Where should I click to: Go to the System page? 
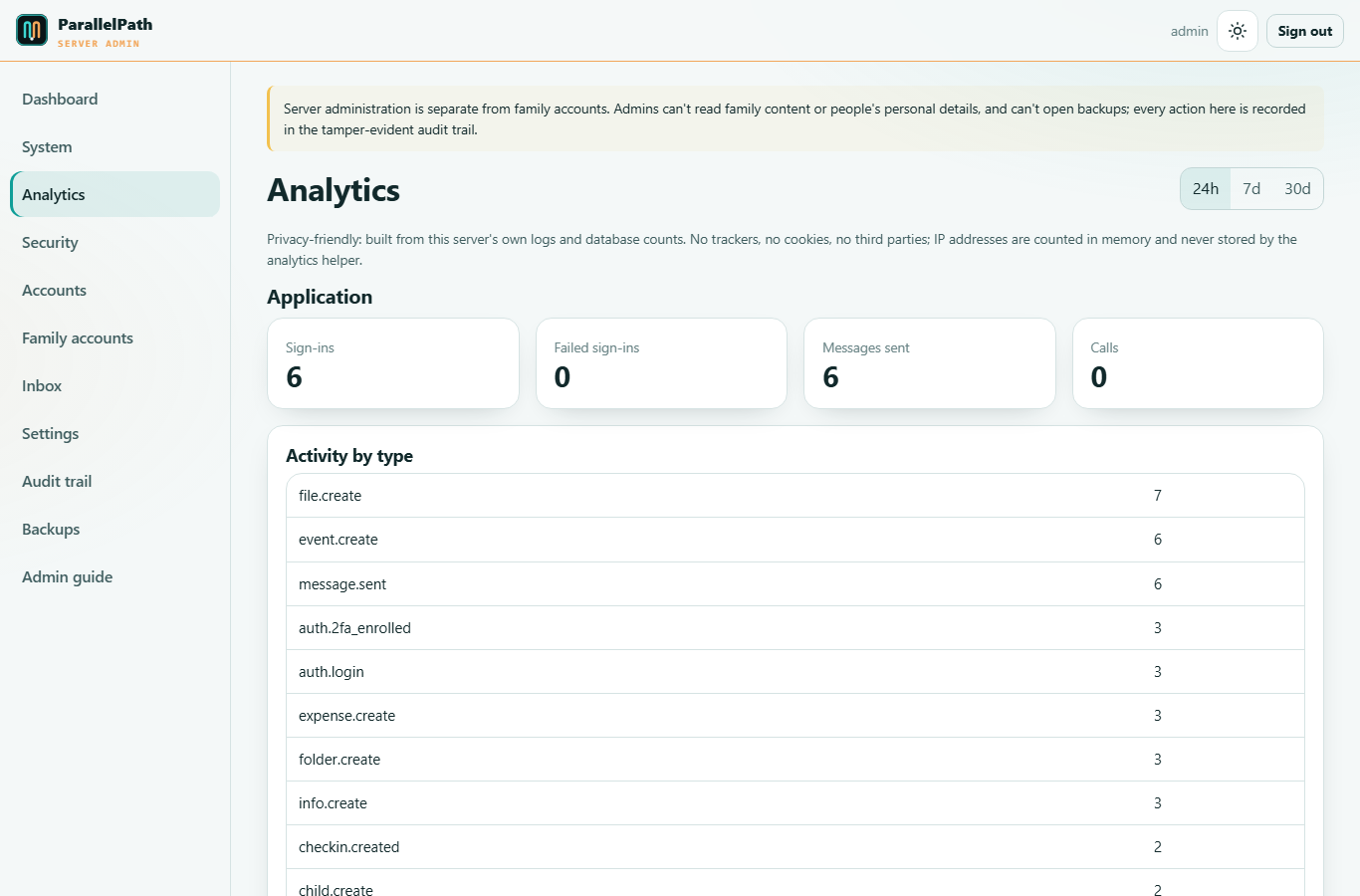(114, 147)
